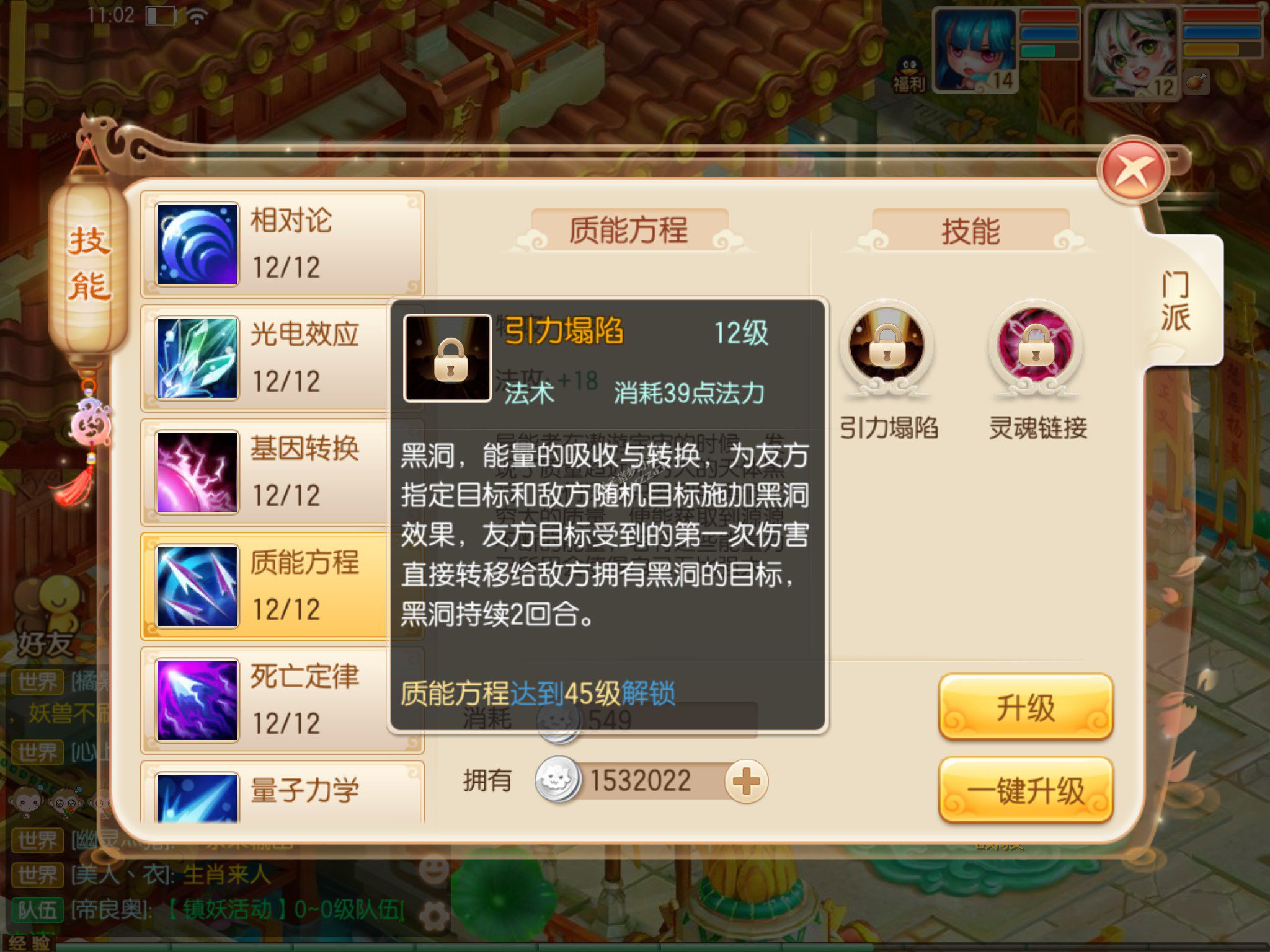Click the 一键升级 button

click(1026, 791)
